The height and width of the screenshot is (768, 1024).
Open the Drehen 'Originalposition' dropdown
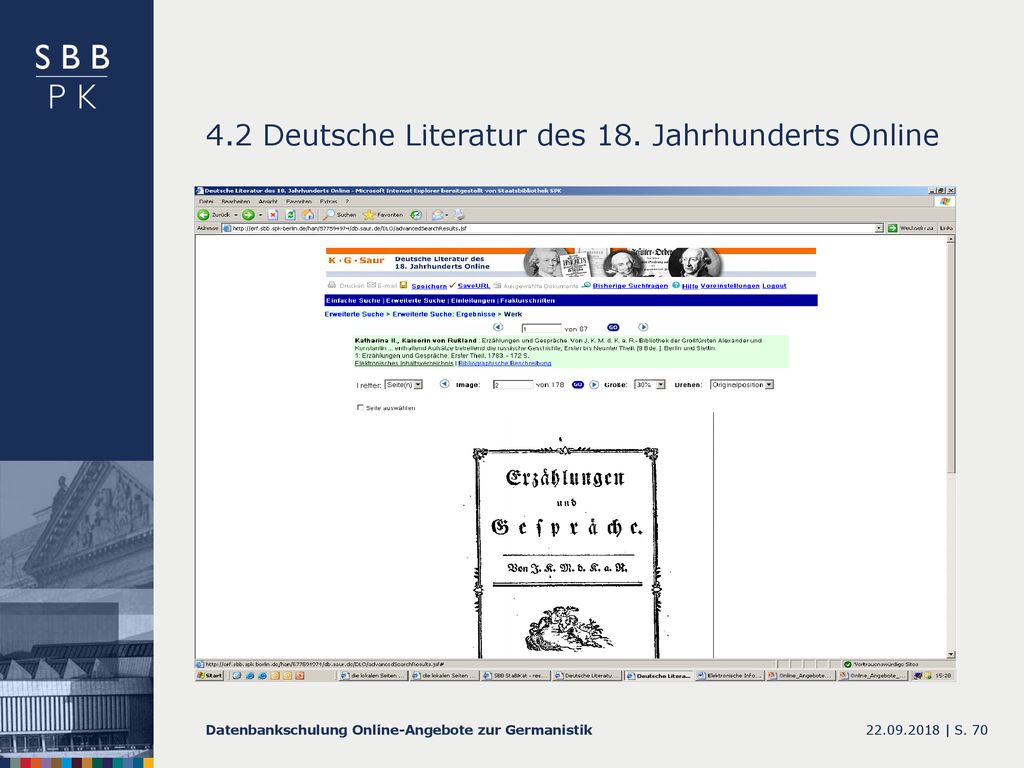743,385
